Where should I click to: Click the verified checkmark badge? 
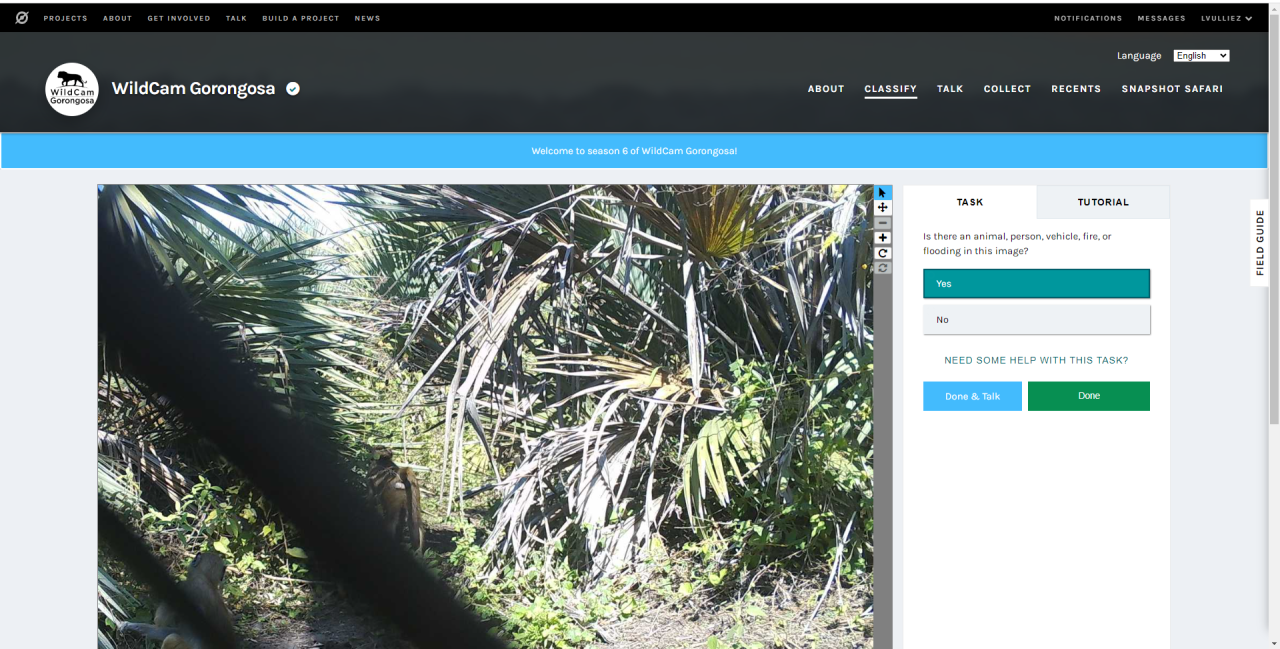tap(293, 88)
